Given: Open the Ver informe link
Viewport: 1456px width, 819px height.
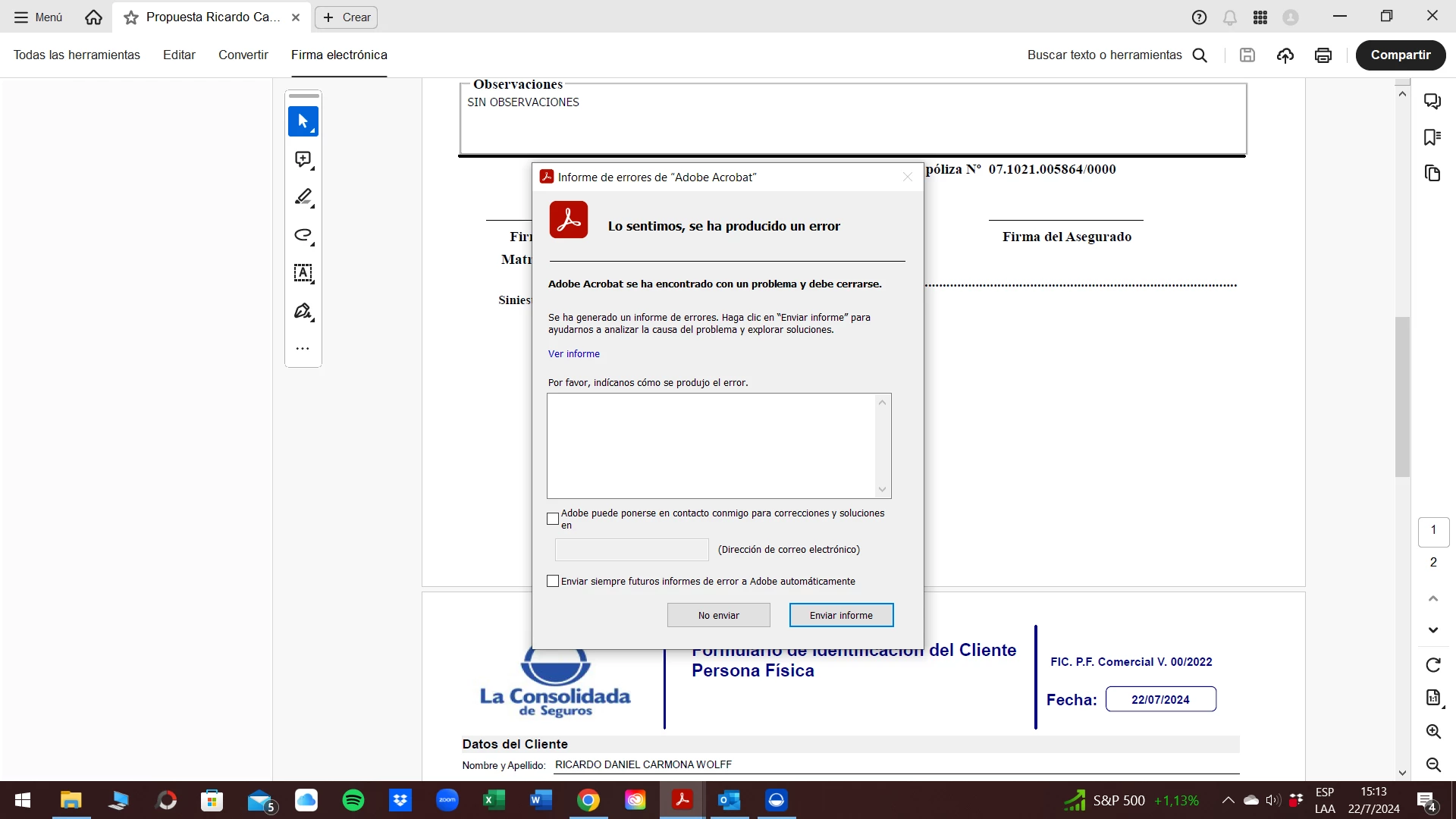Looking at the screenshot, I should (573, 354).
